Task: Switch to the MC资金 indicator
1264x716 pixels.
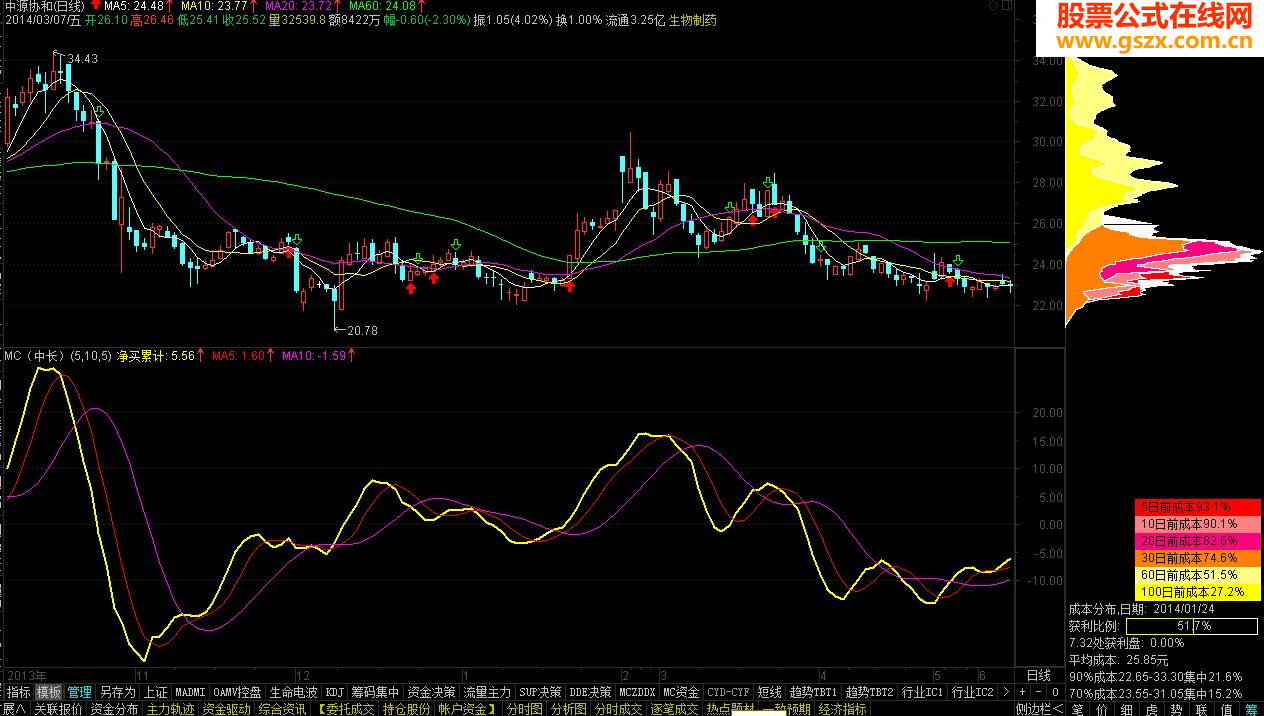Action: coord(682,692)
